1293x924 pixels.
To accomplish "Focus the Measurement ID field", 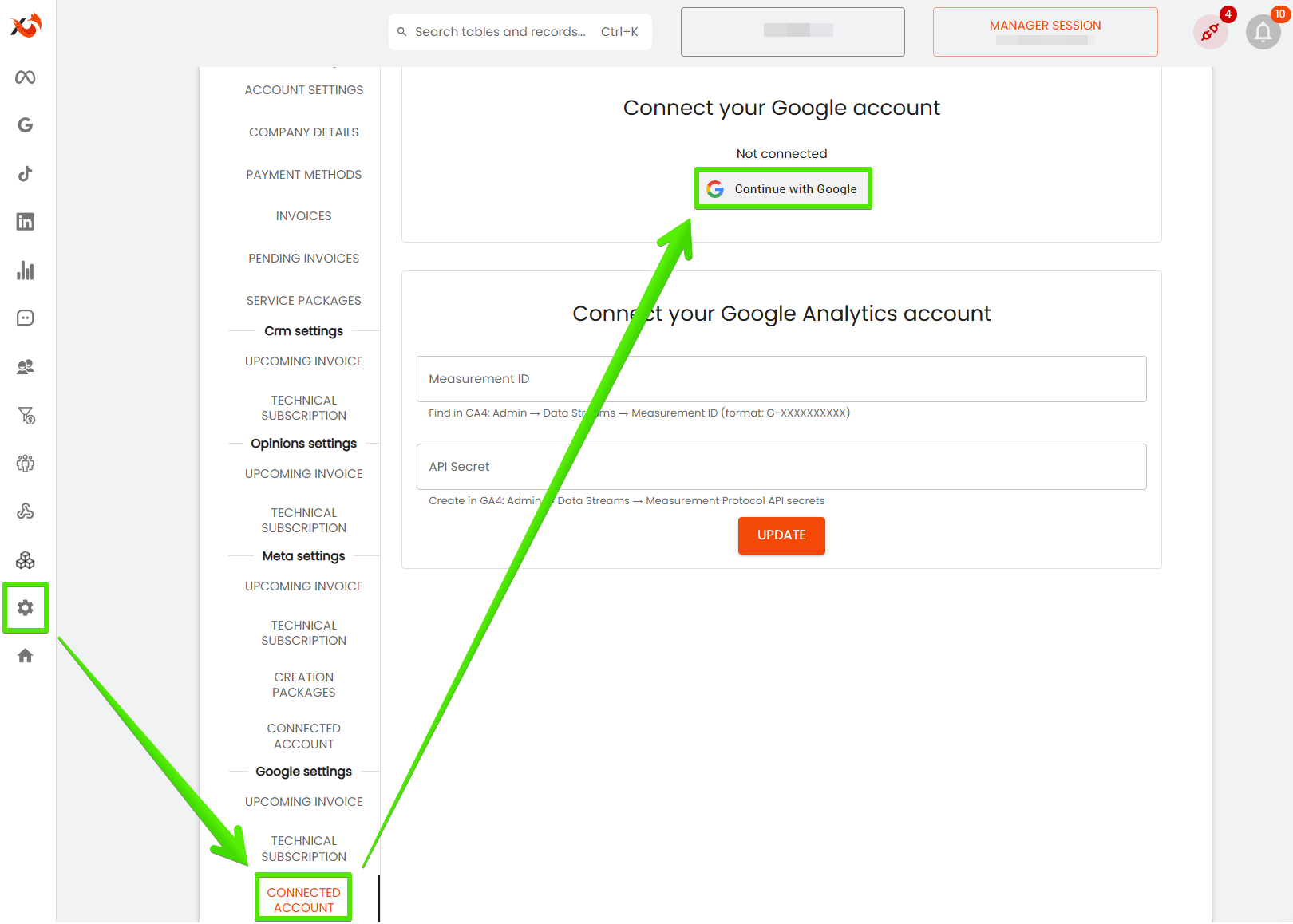I will [781, 379].
